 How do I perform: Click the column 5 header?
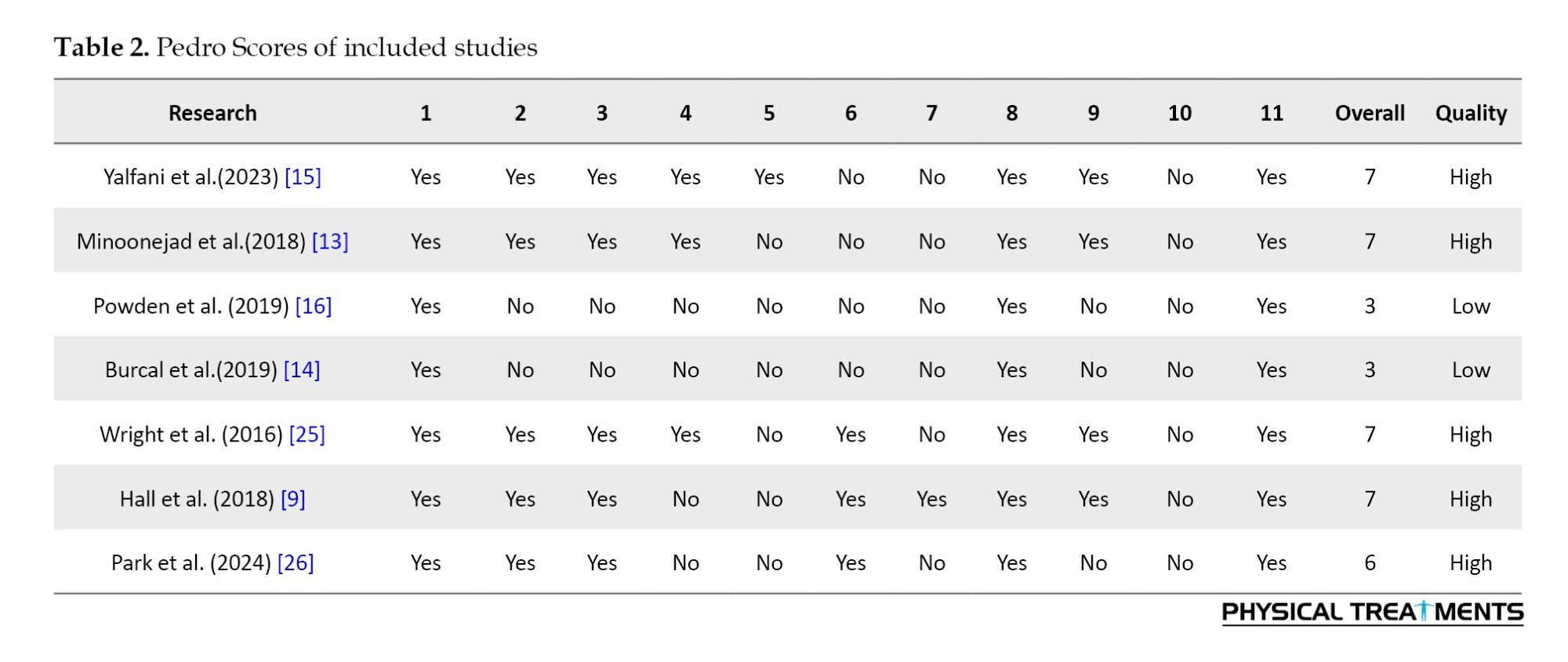(x=769, y=113)
